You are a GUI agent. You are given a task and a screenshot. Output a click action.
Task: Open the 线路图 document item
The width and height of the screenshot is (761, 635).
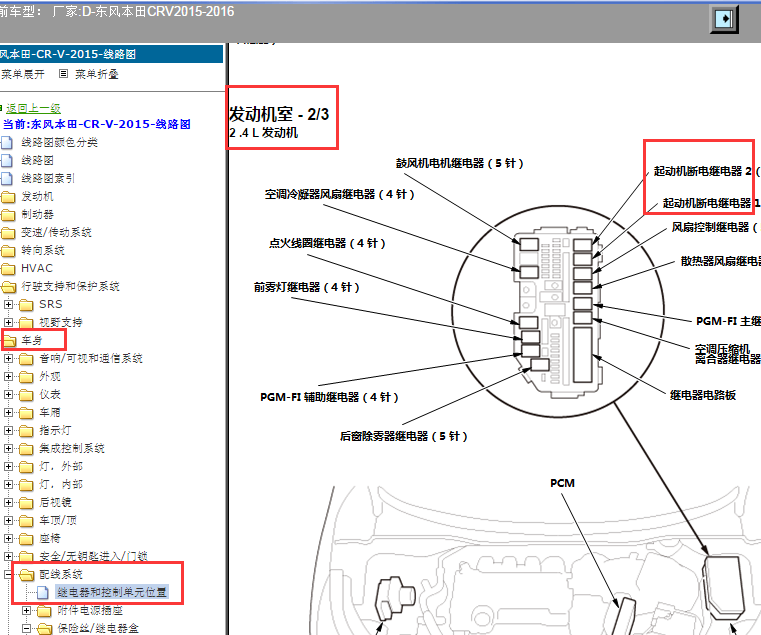pyautogui.click(x=37, y=160)
